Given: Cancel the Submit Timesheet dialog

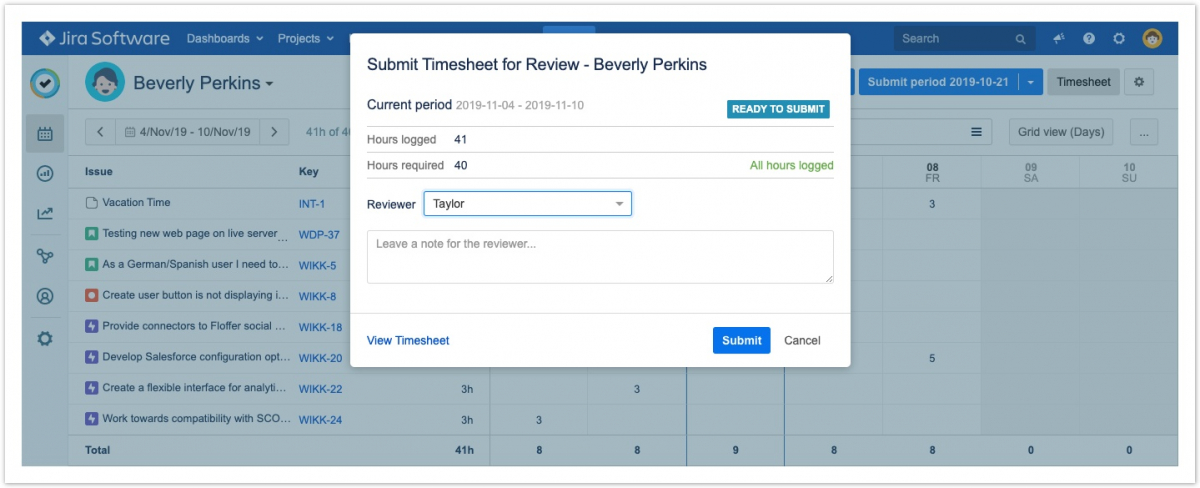Looking at the screenshot, I should pyautogui.click(x=802, y=340).
